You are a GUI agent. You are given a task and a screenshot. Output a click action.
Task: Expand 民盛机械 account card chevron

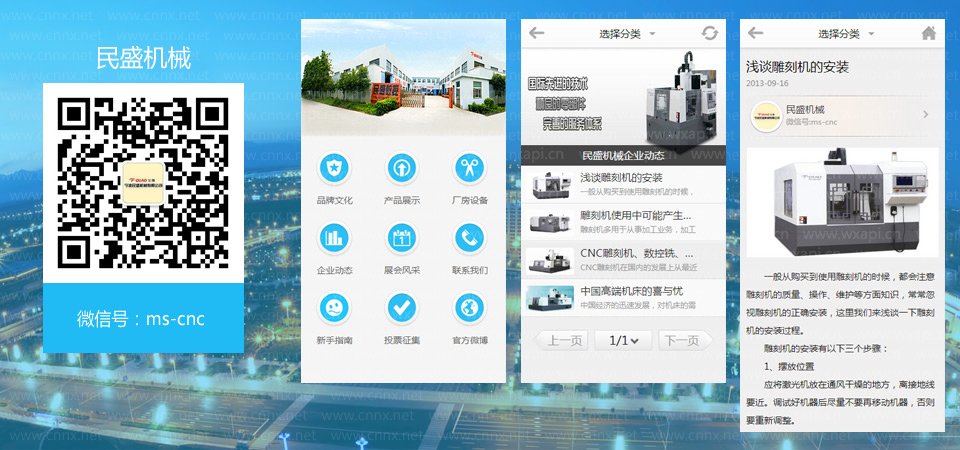point(926,114)
